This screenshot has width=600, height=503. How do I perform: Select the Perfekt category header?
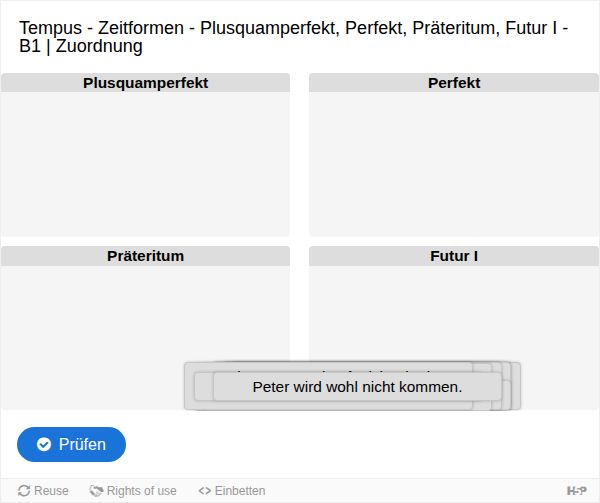453,83
